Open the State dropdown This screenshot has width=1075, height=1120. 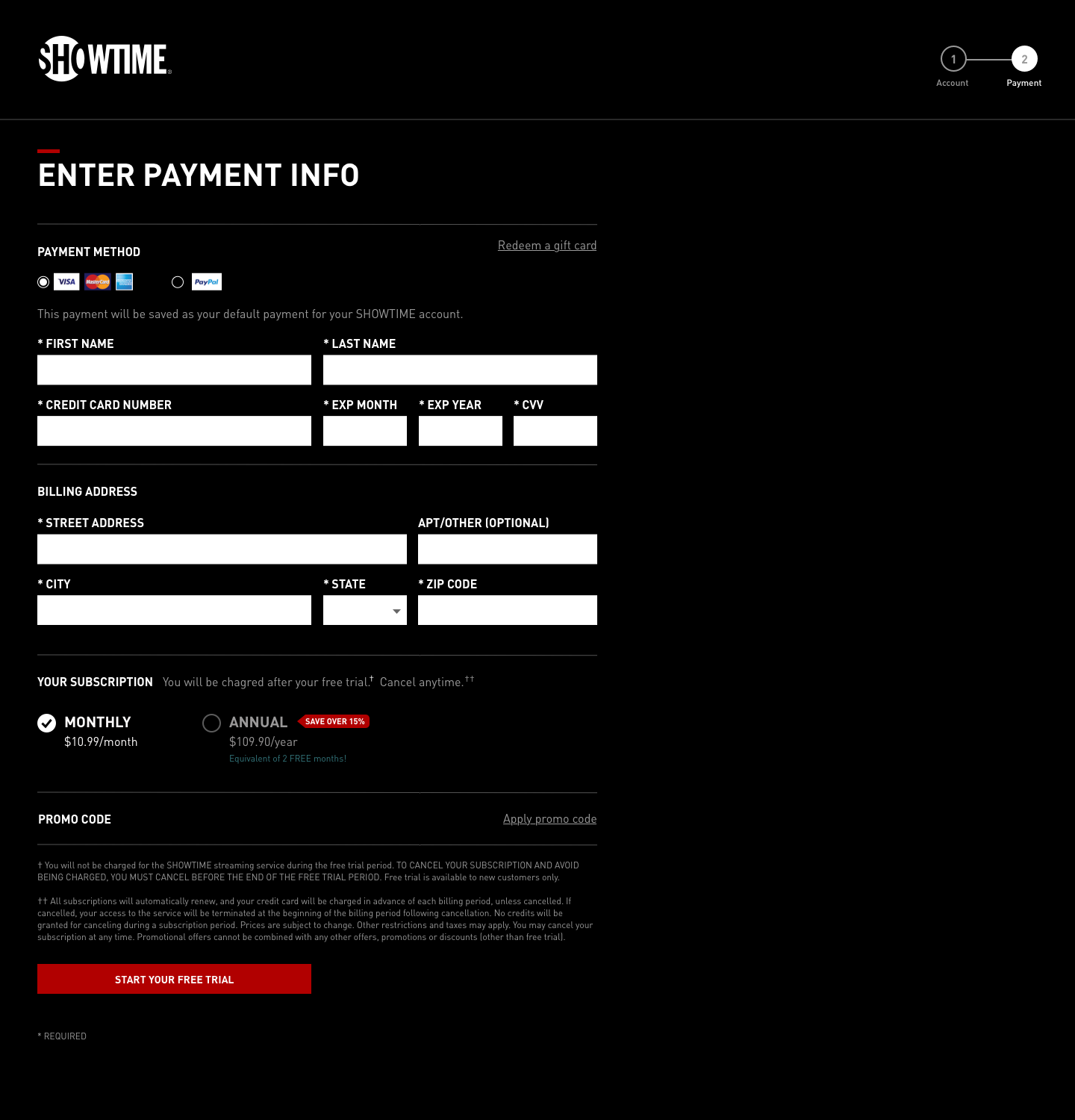(365, 610)
